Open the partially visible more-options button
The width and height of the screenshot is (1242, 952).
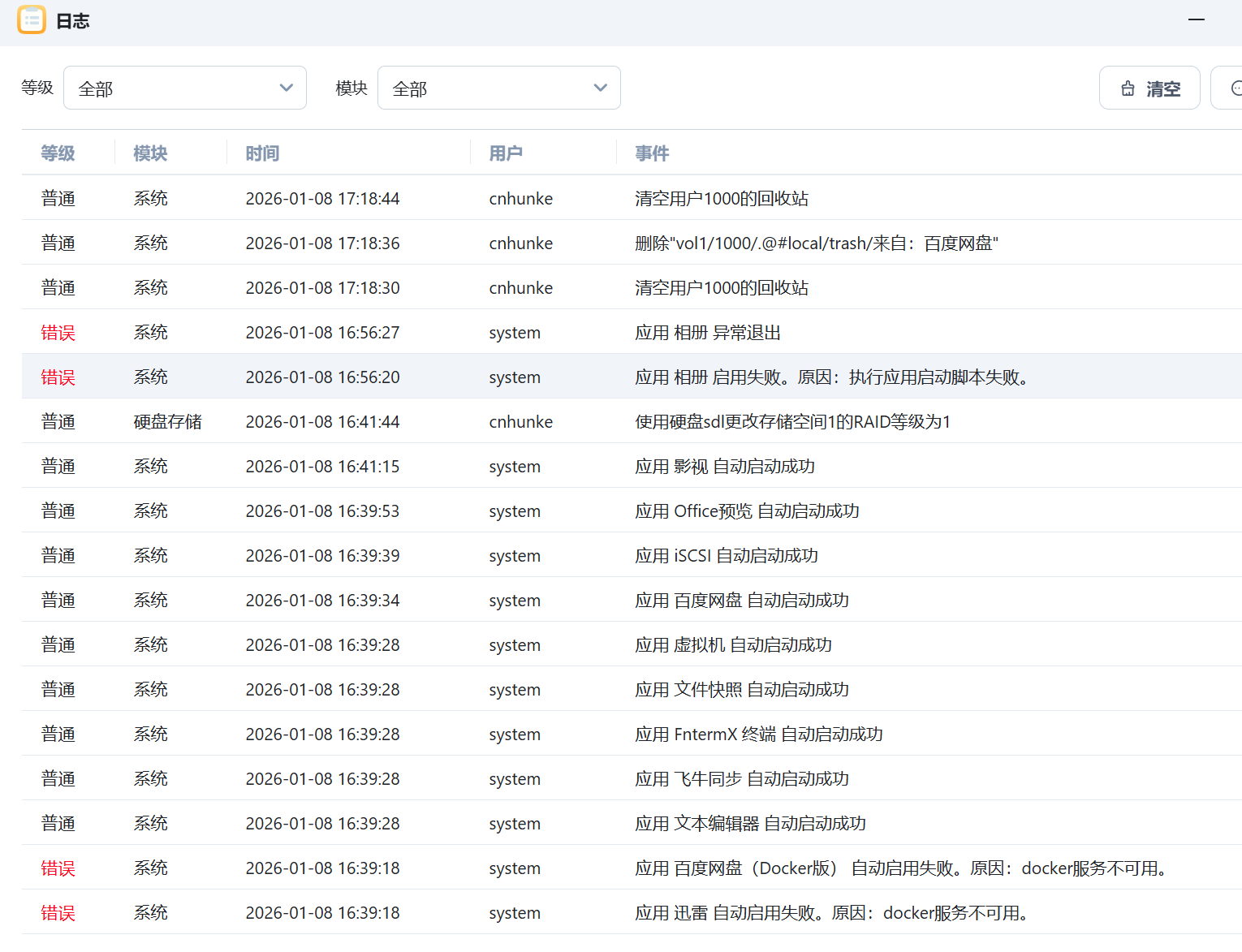point(1230,88)
